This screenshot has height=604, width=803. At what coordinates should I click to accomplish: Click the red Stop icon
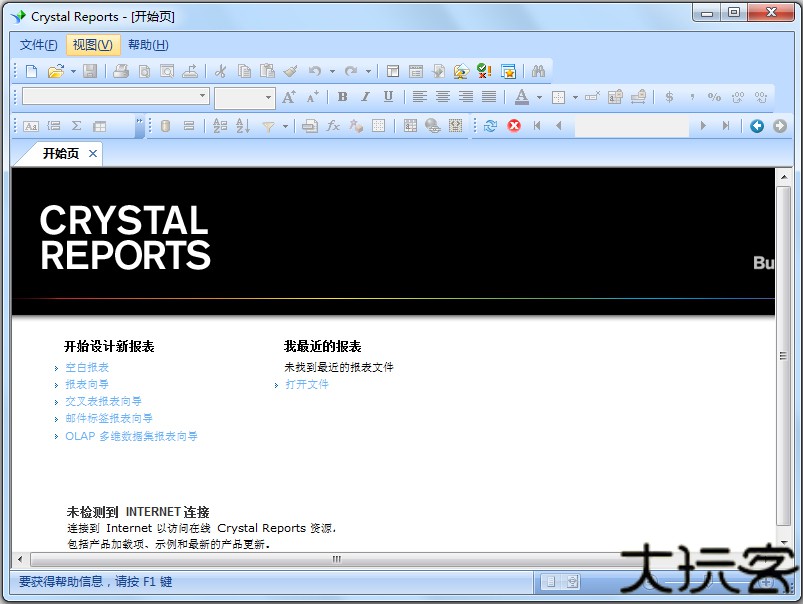[514, 126]
